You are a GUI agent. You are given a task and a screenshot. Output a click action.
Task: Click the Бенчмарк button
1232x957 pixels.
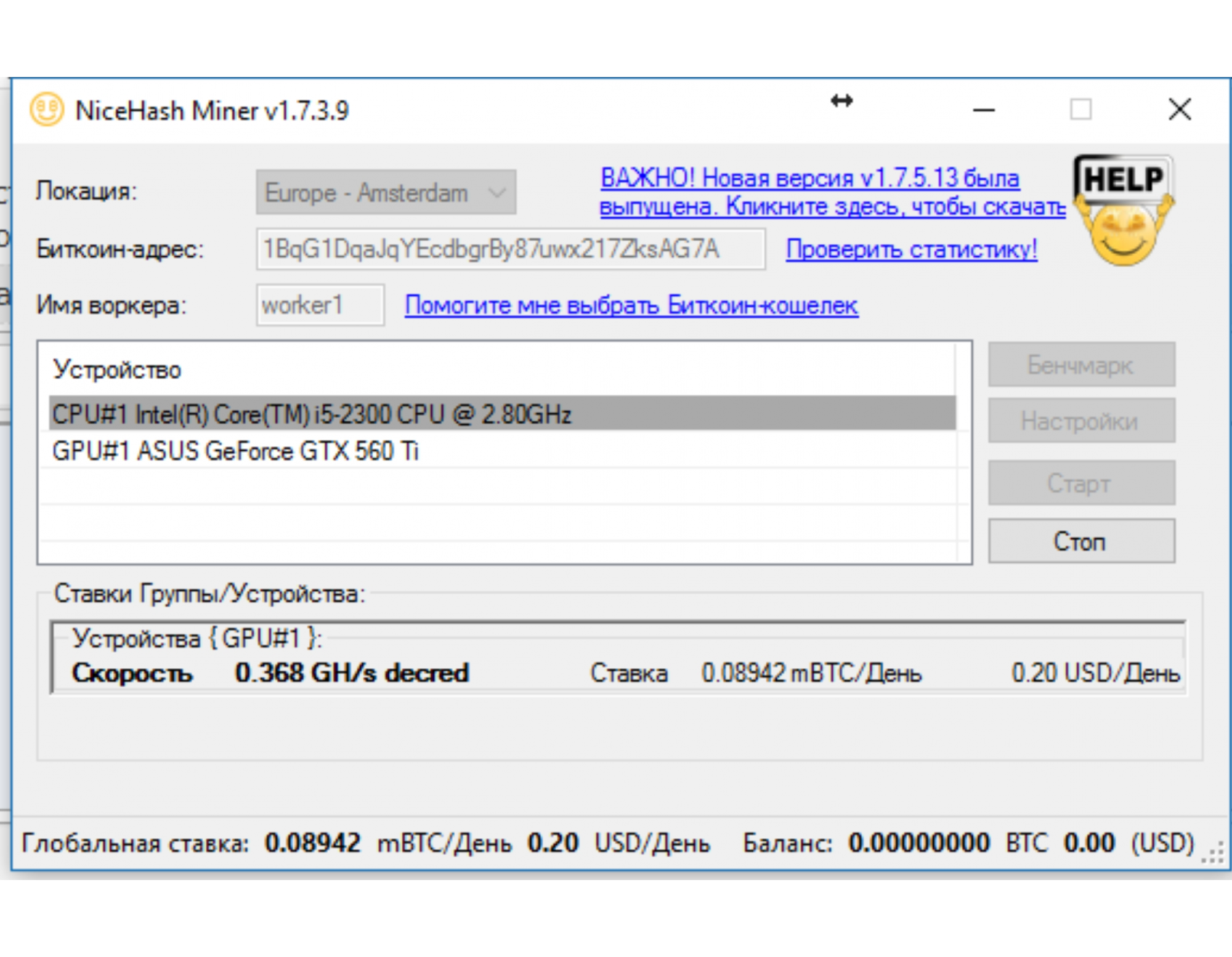[x=1082, y=365]
